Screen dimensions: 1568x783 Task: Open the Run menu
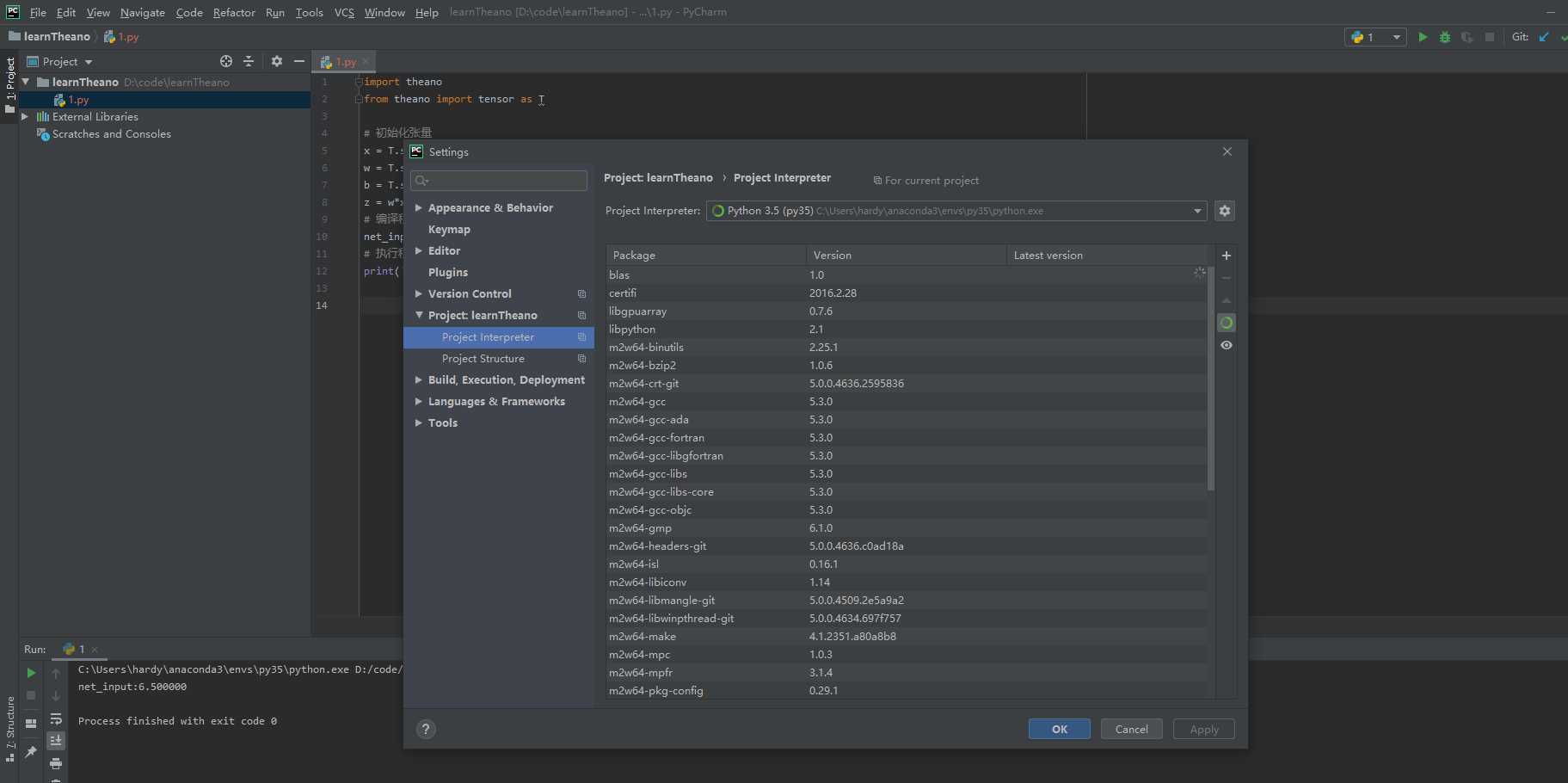[275, 12]
